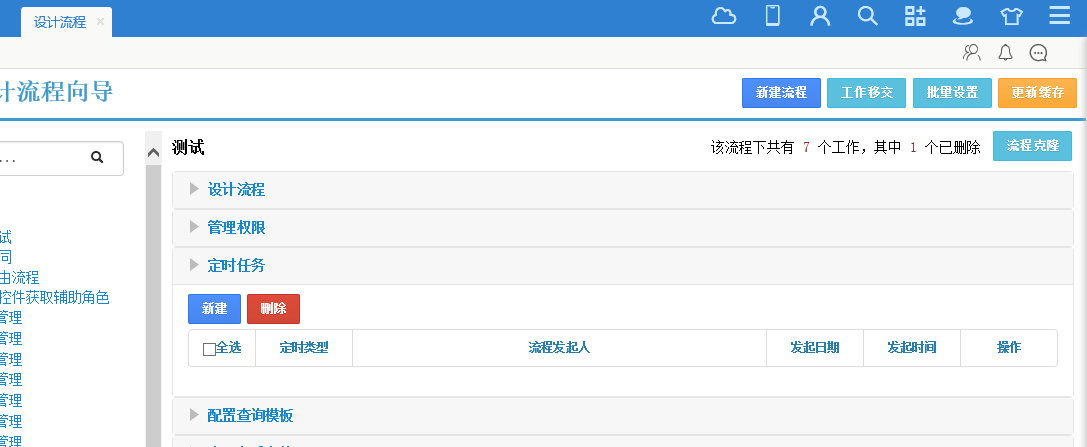This screenshot has width=1087, height=447.
Task: Click the user profile icon
Action: pos(820,16)
